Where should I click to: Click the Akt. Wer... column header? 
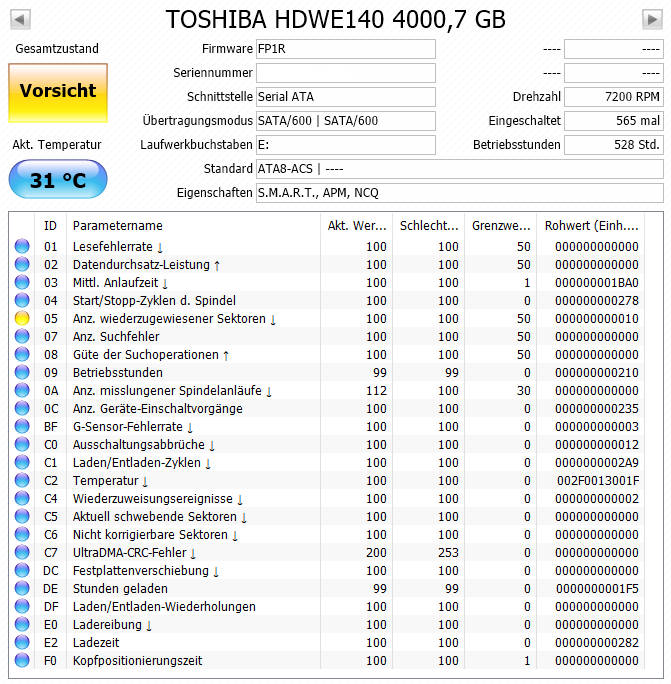(357, 226)
